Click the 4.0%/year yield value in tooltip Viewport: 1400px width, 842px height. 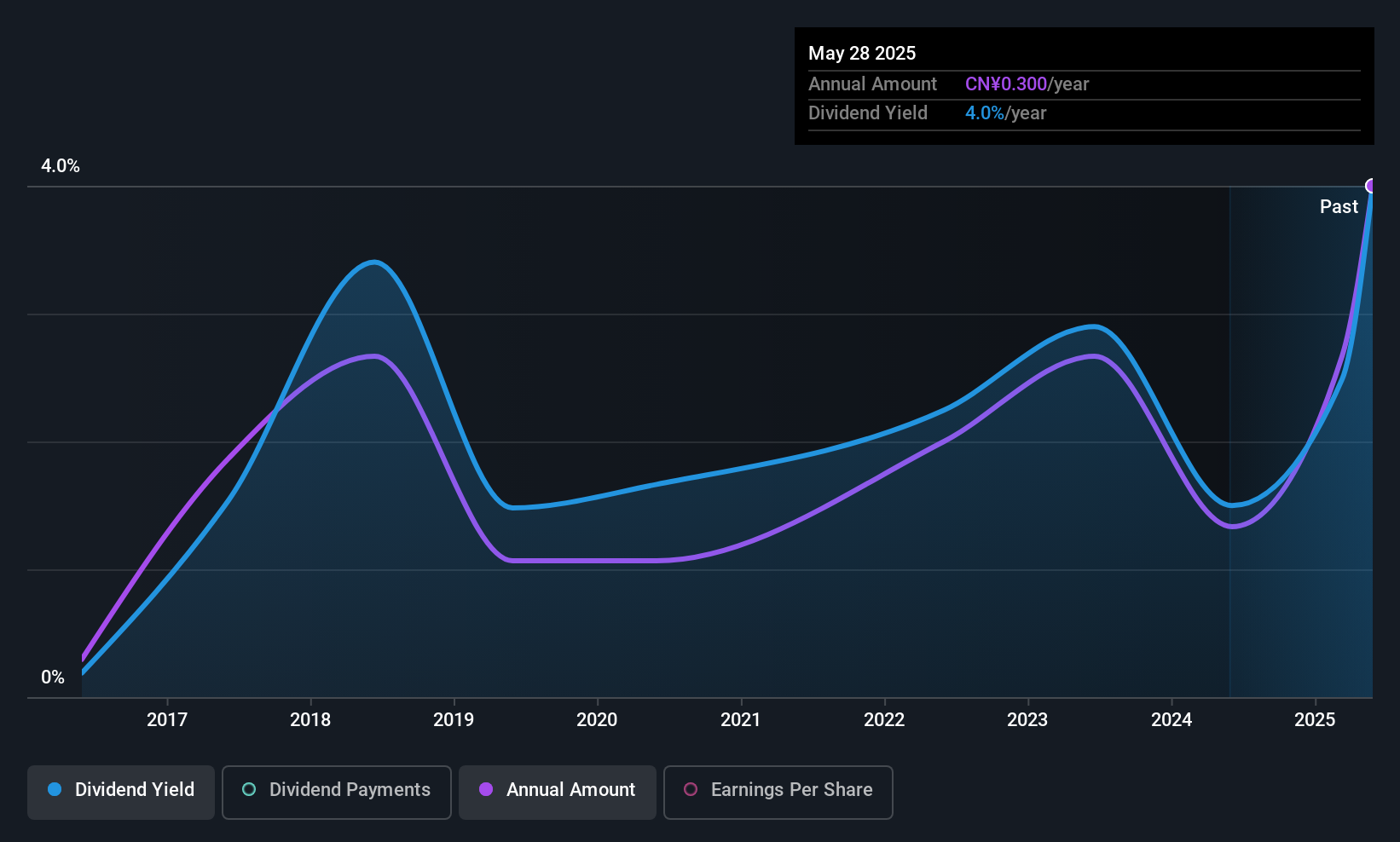pyautogui.click(x=1006, y=113)
